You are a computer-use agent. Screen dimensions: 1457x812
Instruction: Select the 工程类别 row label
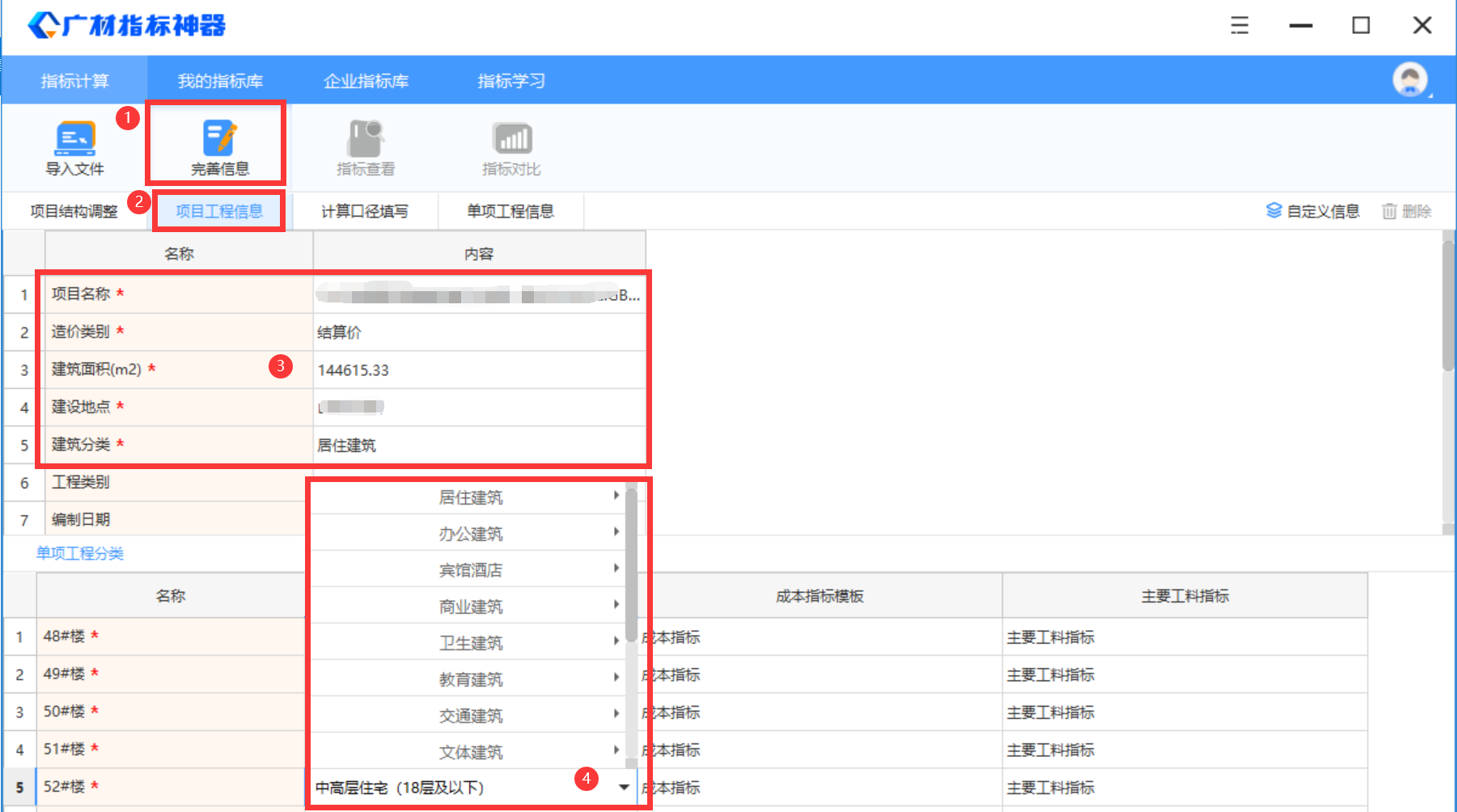80,482
